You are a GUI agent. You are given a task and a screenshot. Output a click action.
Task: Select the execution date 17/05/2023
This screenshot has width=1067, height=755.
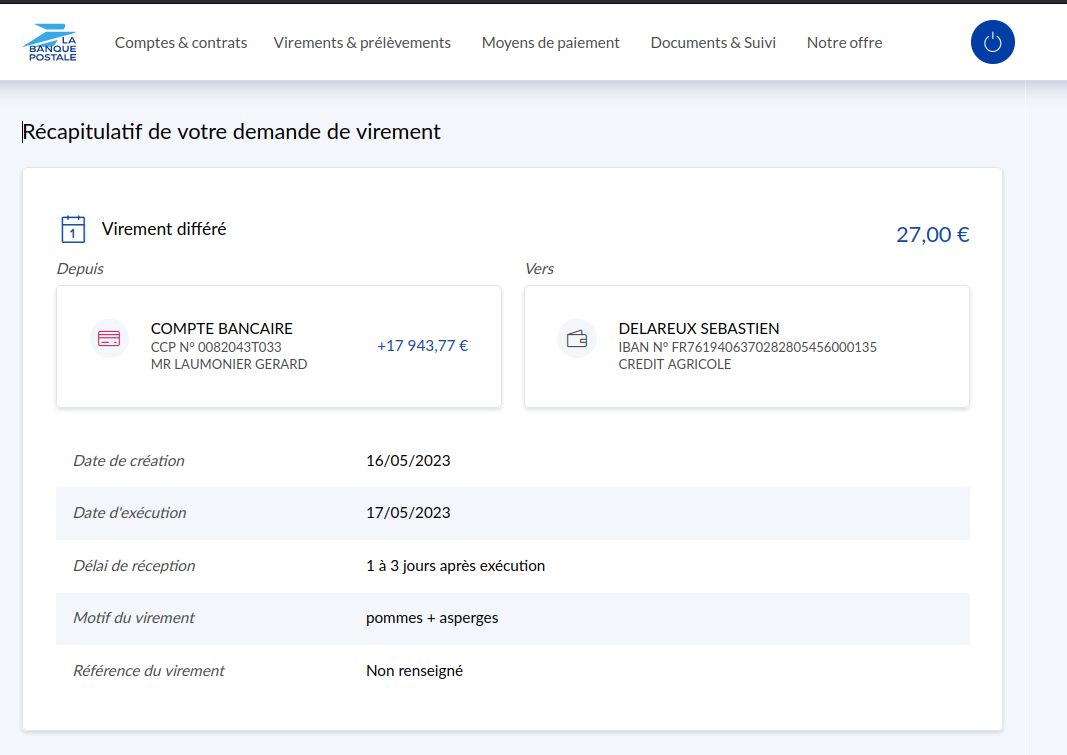click(408, 513)
